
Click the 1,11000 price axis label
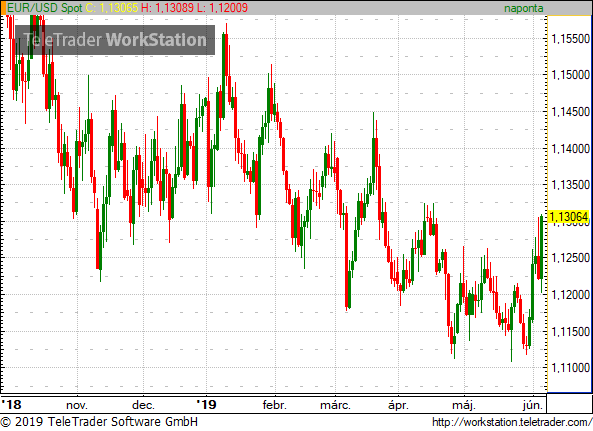(571, 367)
